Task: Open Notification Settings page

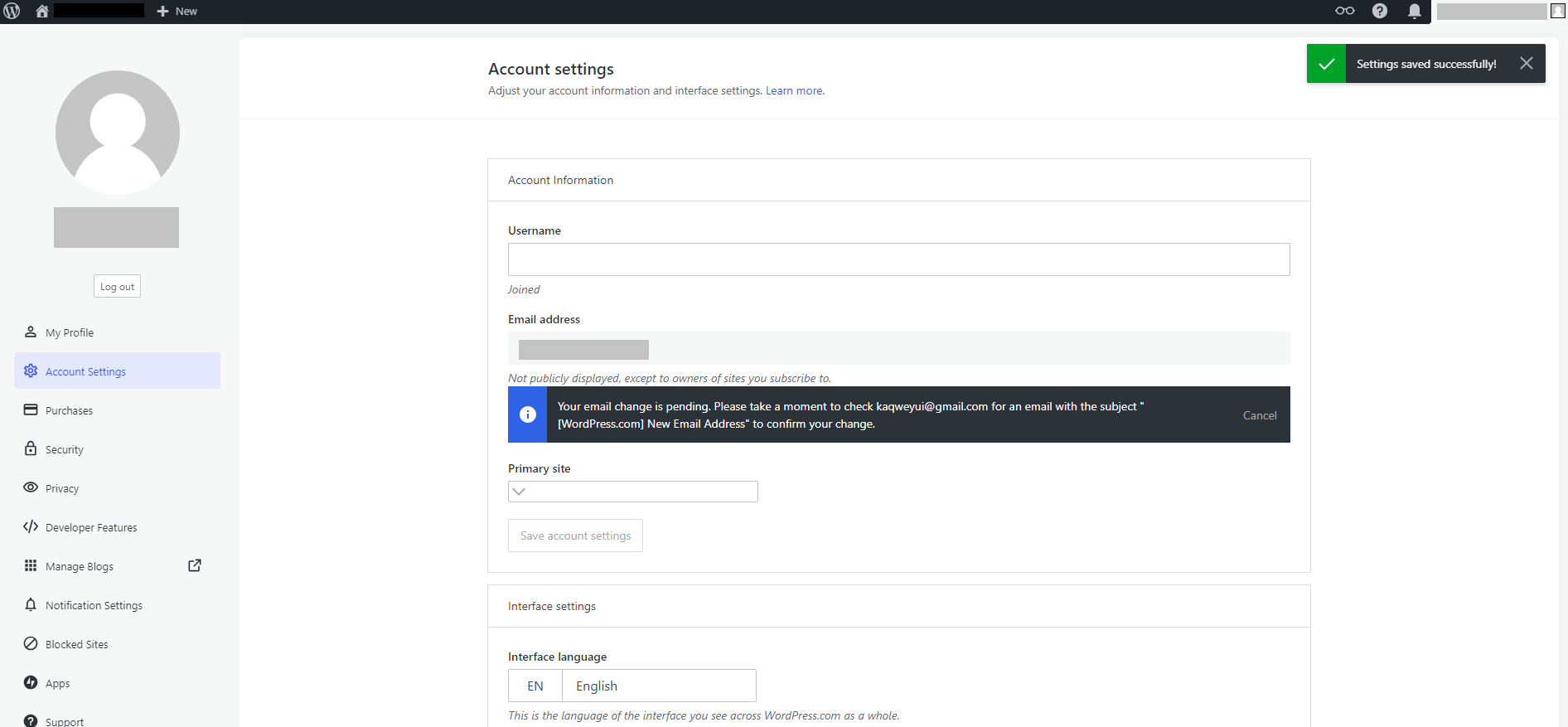Action: click(x=94, y=605)
